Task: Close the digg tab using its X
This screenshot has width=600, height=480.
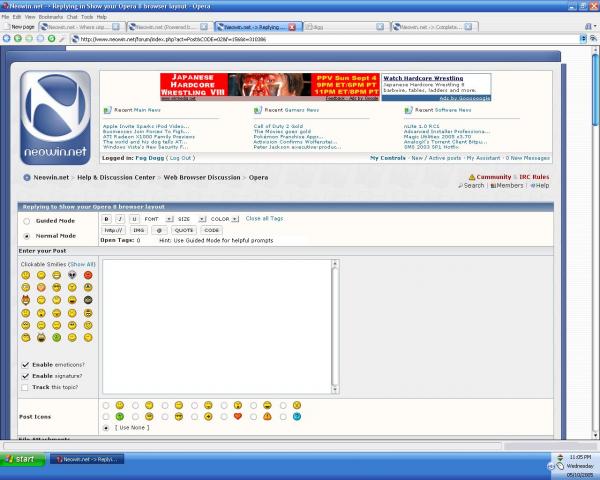Action: (380, 26)
